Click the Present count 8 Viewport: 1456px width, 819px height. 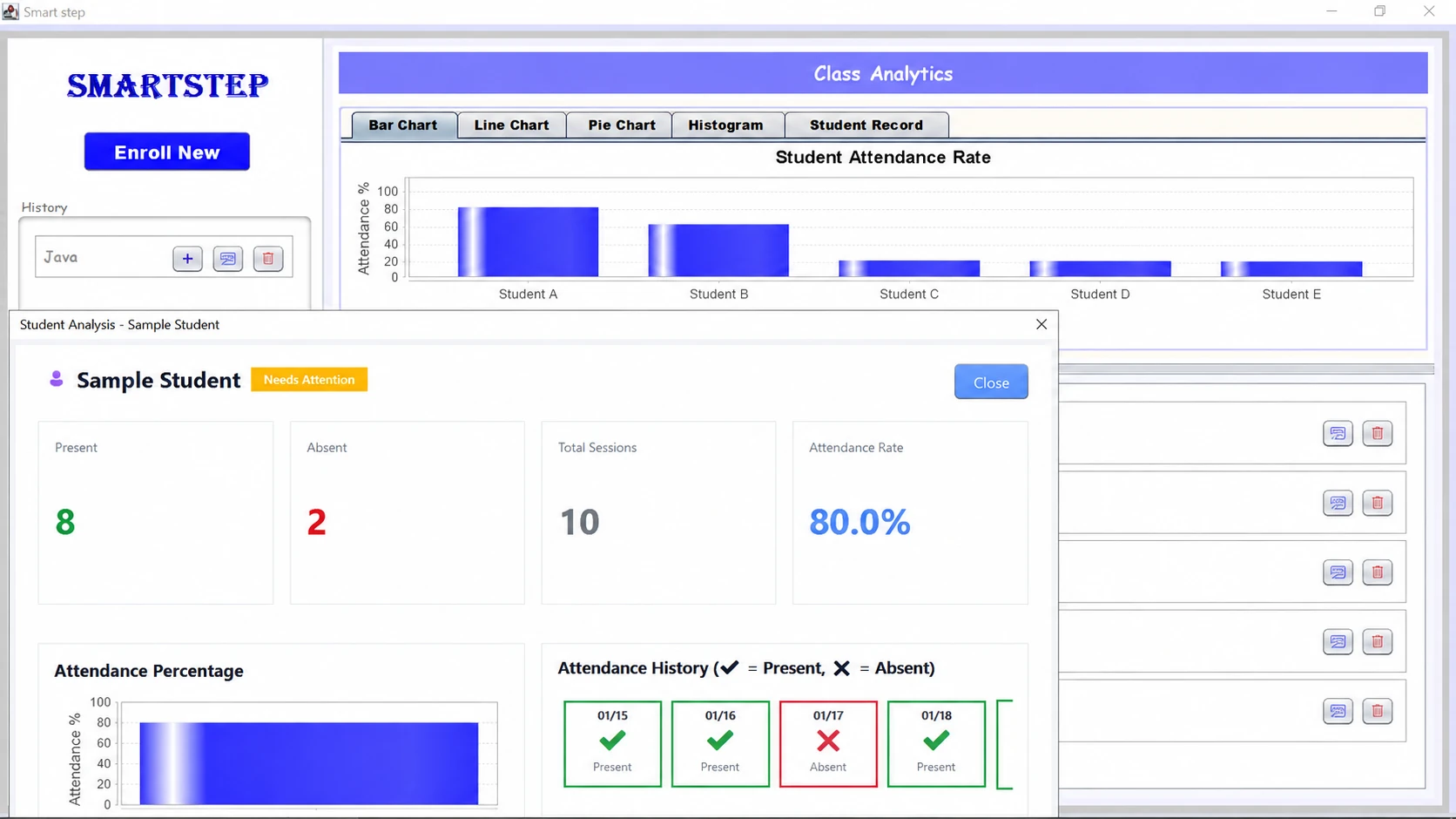click(x=65, y=522)
